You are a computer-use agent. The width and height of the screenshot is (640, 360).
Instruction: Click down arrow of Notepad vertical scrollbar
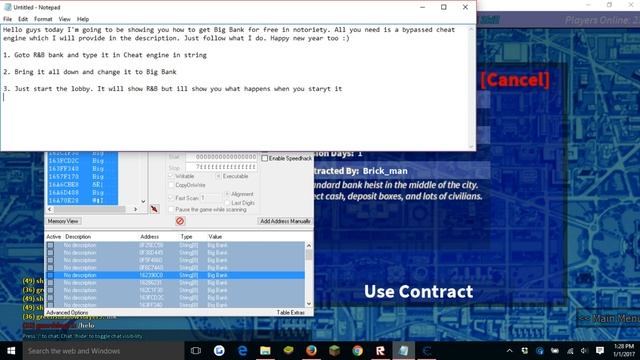471,146
